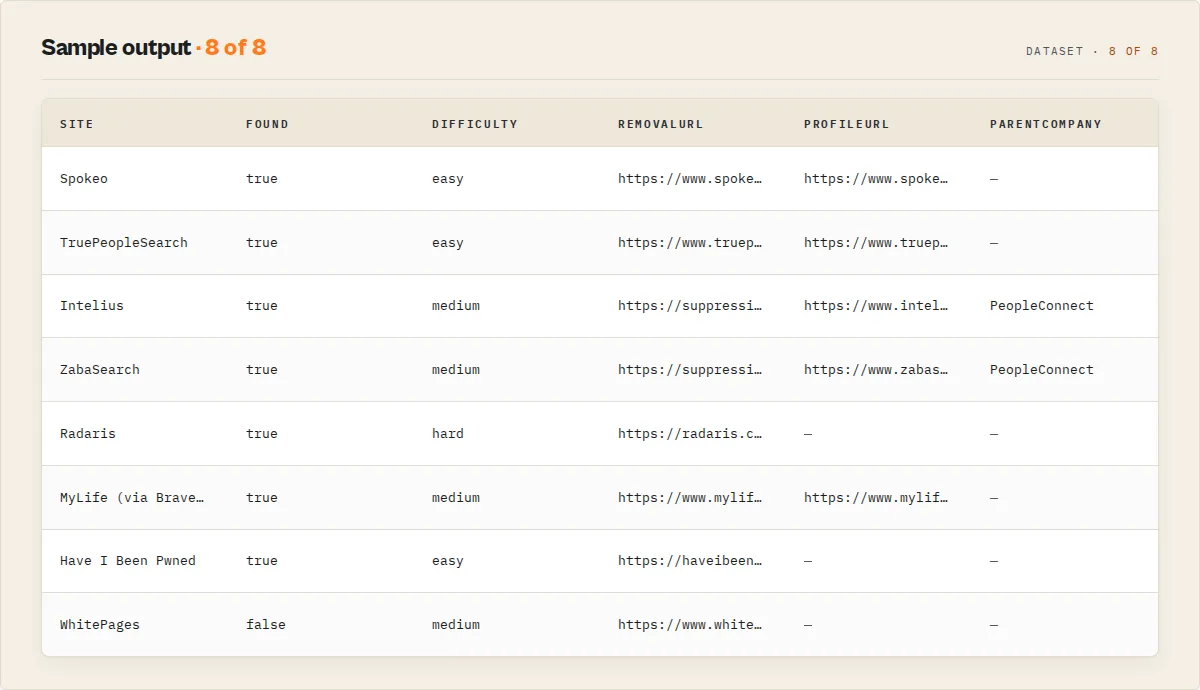Select the Spokeo site cell
Screen dimensions: 1200x690
[84, 179]
